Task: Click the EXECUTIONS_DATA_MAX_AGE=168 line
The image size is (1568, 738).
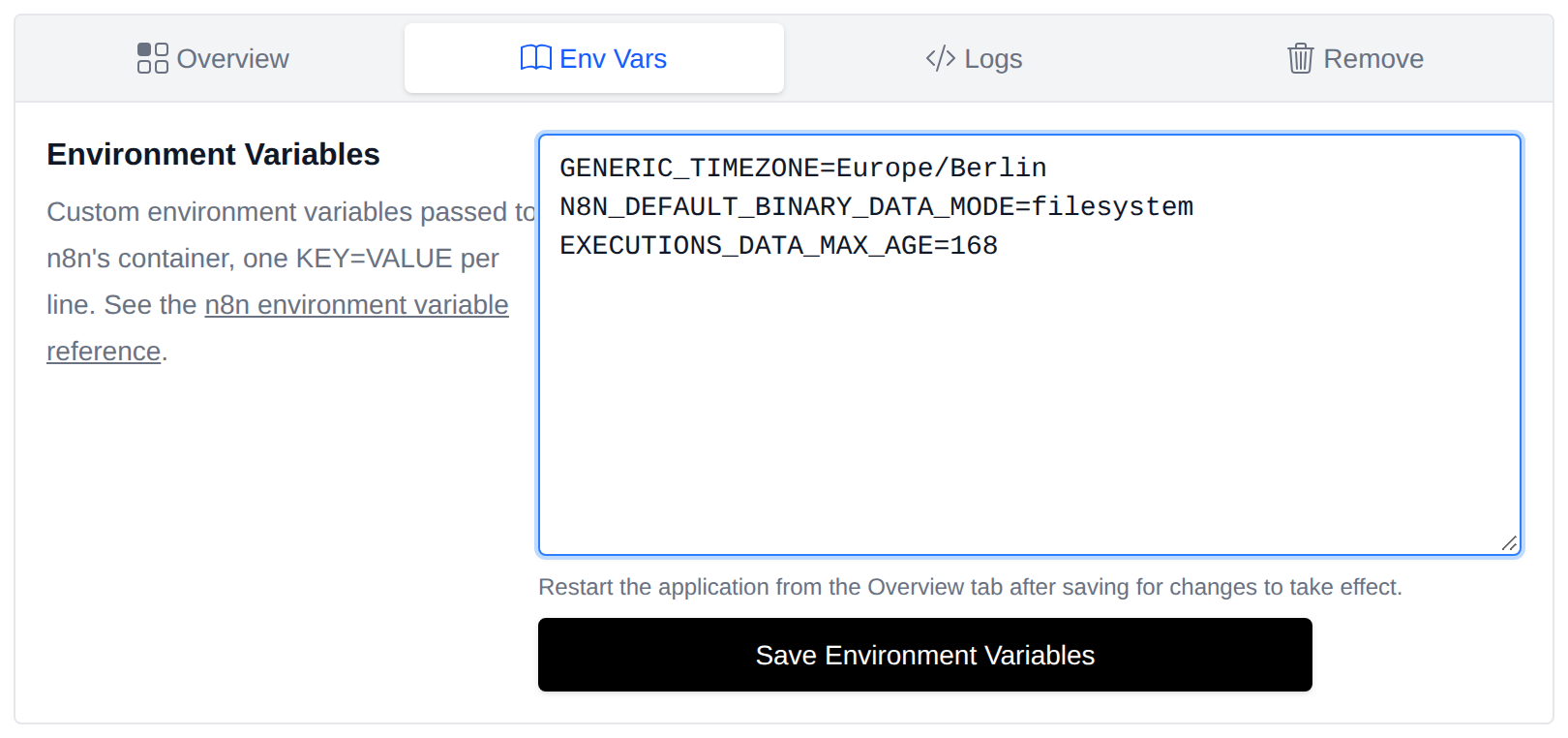Action: tap(778, 246)
